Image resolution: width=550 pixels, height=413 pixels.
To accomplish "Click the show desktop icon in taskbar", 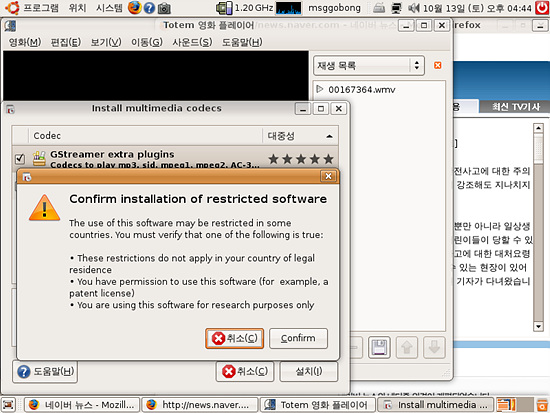I will 9,405.
